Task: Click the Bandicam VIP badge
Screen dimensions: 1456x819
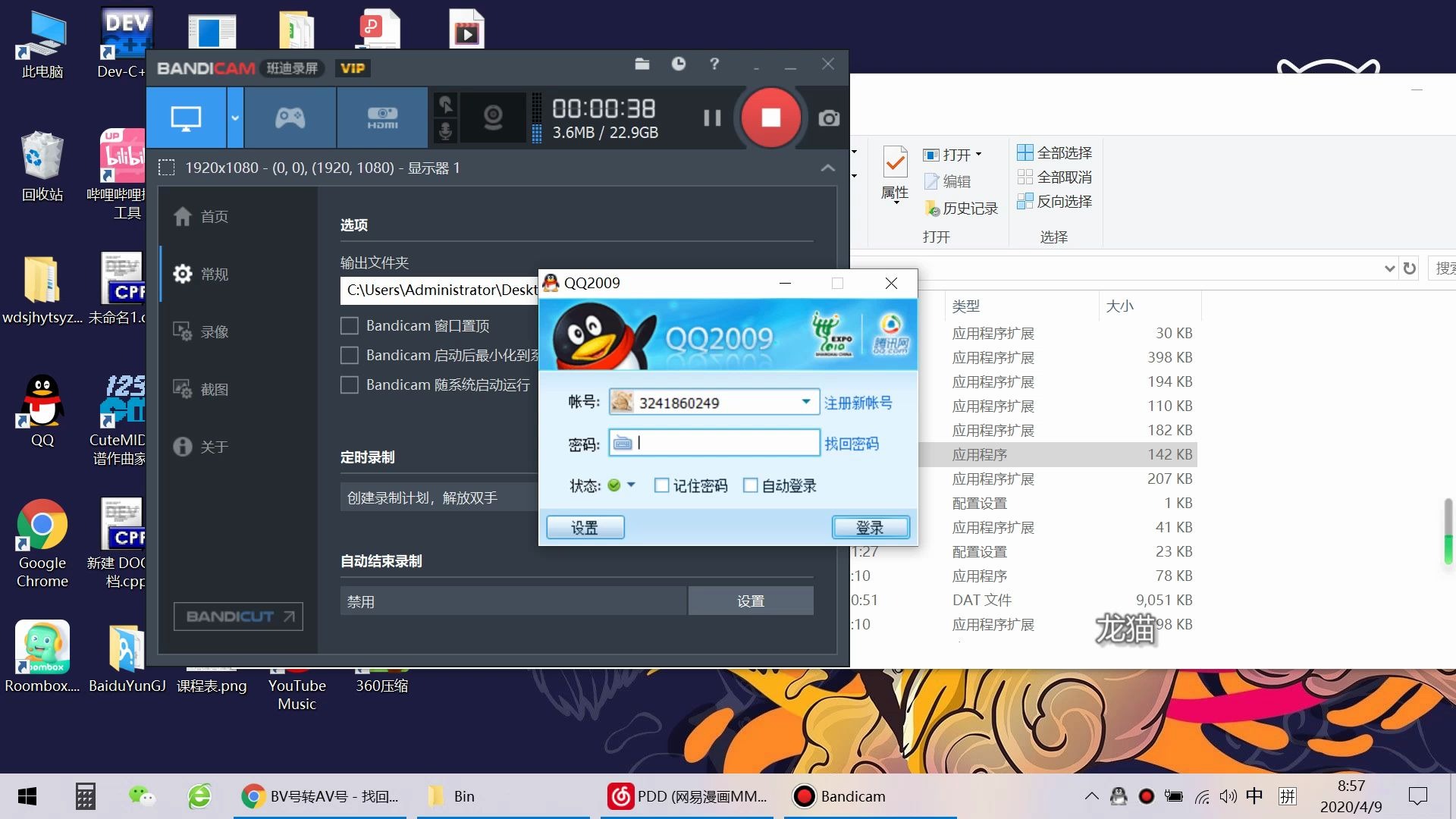Action: point(353,68)
